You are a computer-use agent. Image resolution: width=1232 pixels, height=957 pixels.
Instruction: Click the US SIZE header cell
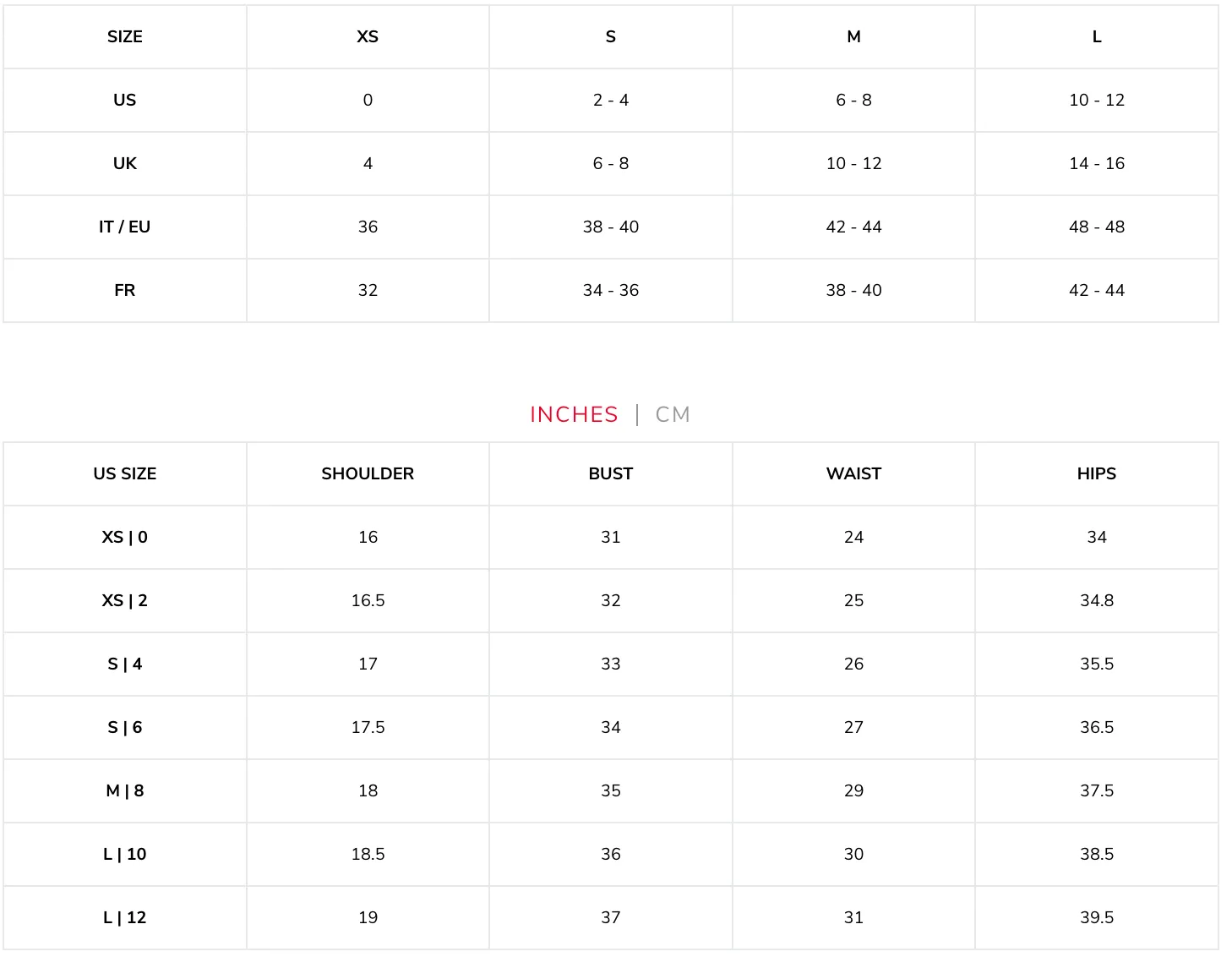coord(125,473)
